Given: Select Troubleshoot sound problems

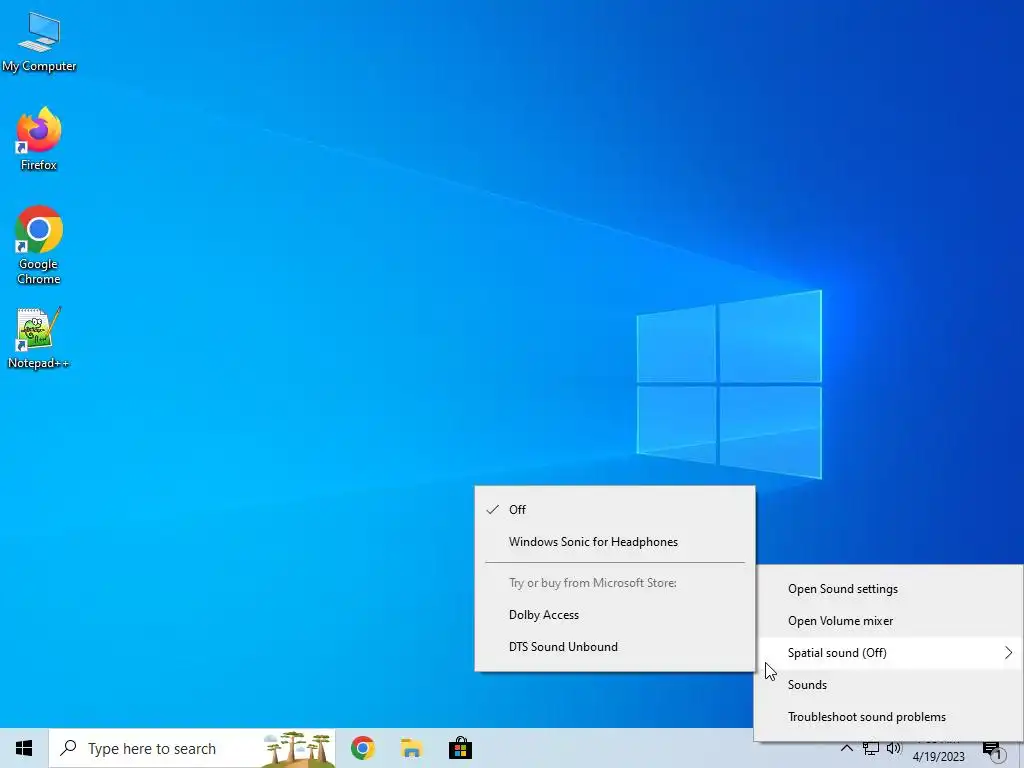Looking at the screenshot, I should (888, 716).
